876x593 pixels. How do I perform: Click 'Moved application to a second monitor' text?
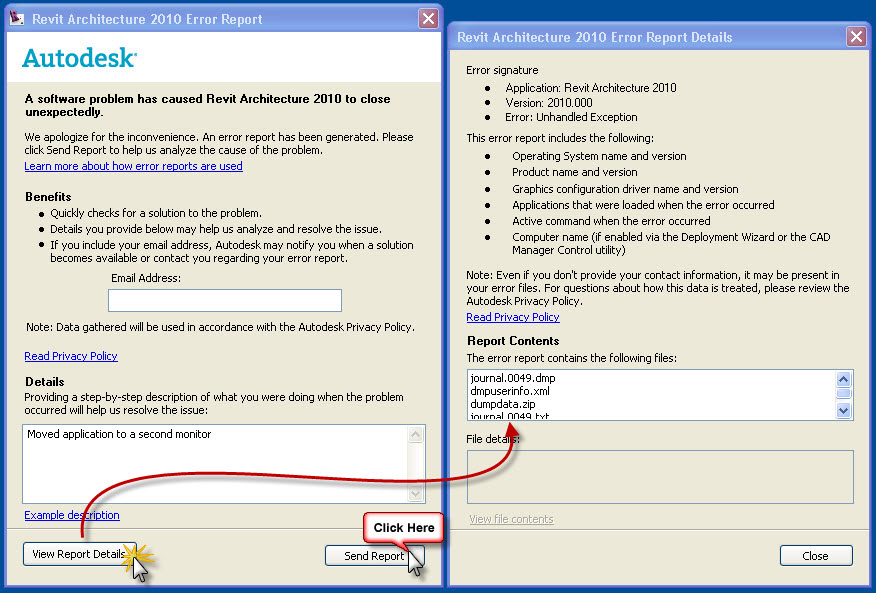(119, 434)
